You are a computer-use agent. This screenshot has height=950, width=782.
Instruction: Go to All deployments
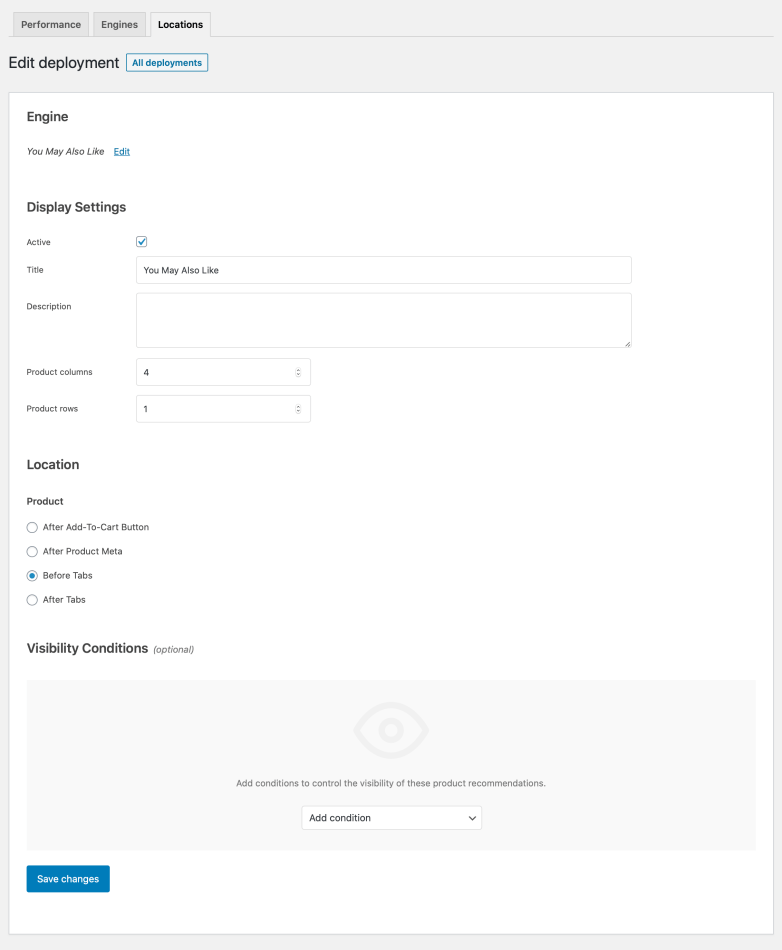167,63
